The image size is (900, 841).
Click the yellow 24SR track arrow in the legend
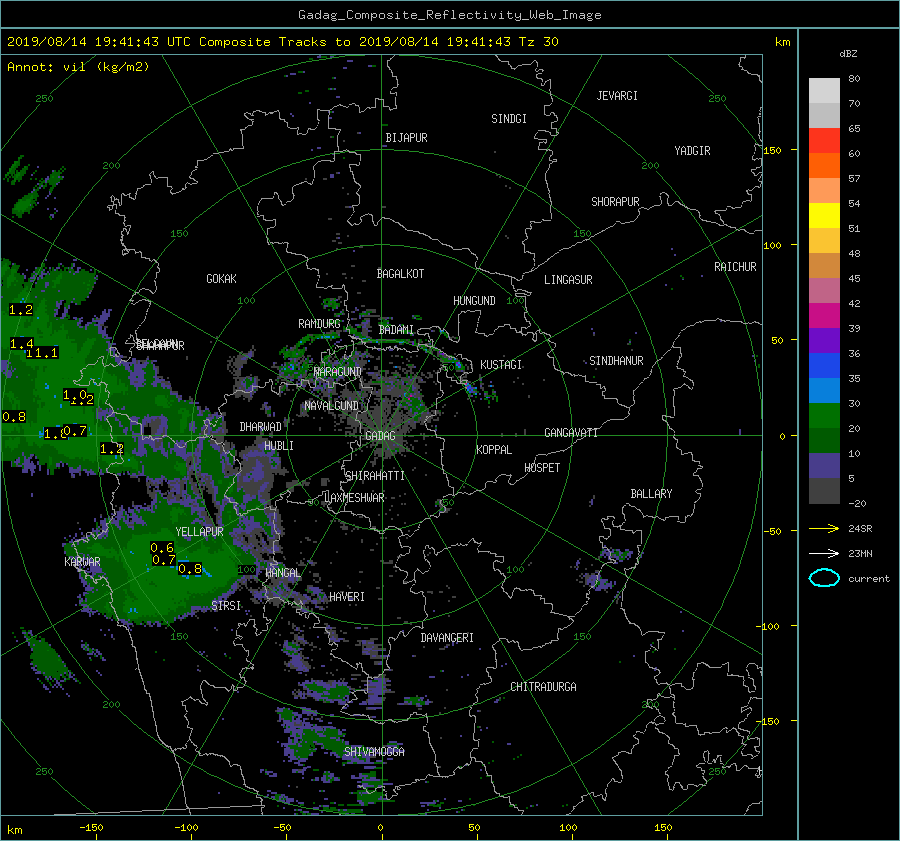tap(824, 528)
